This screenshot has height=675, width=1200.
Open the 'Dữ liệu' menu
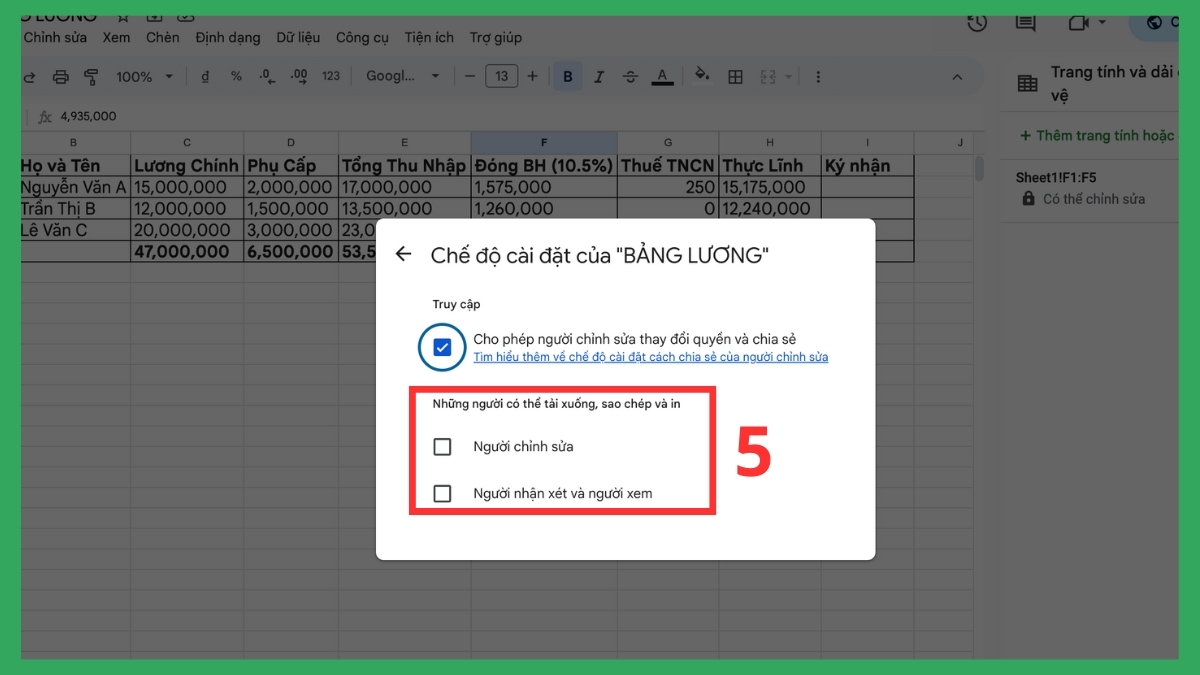299,37
